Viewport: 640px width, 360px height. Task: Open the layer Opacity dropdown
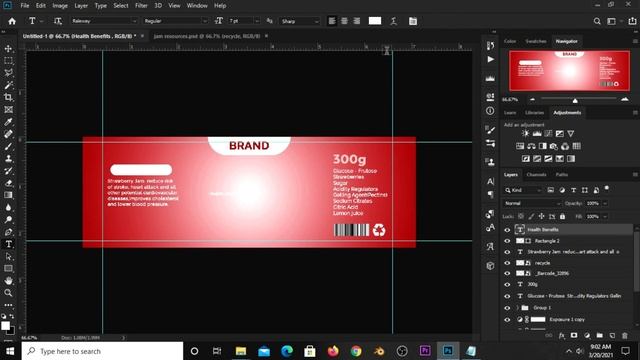tap(605, 203)
